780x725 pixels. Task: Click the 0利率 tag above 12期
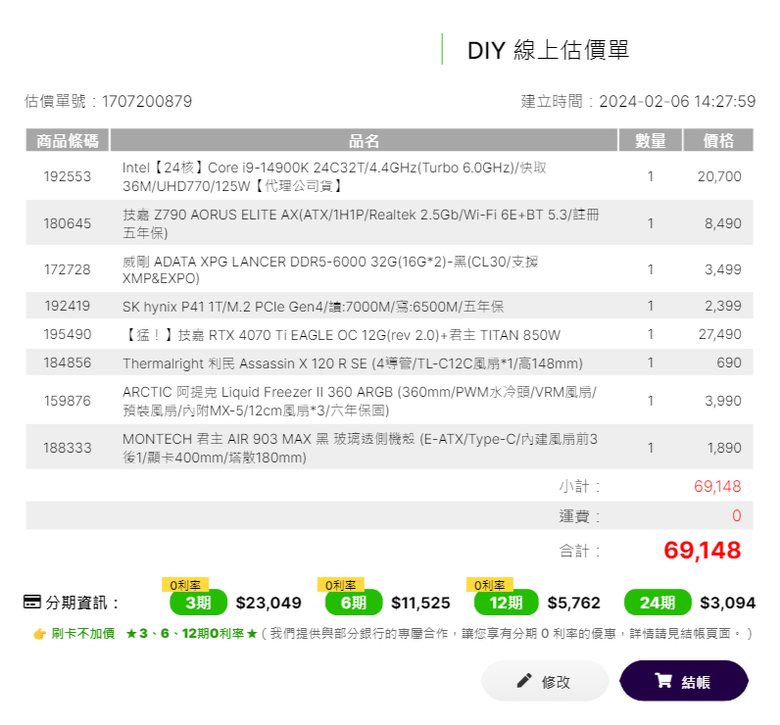click(x=489, y=585)
